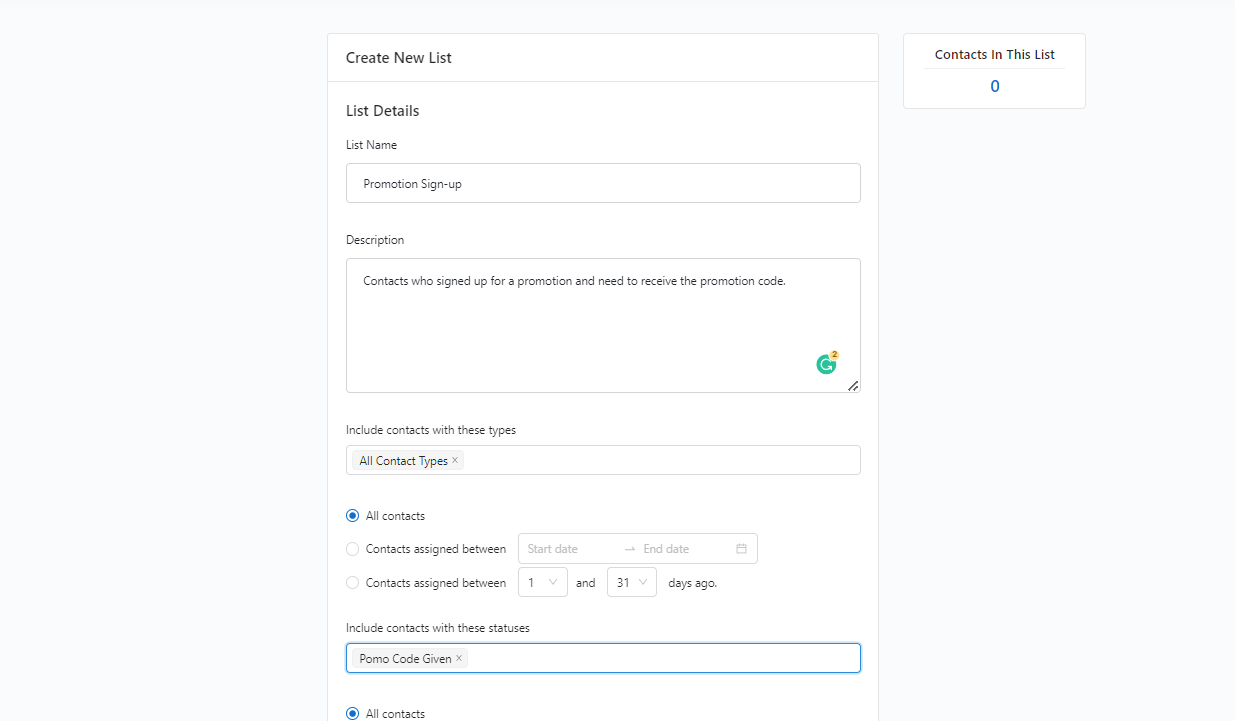Open the Grammarly widget in Description
The image size is (1235, 721).
pos(826,364)
